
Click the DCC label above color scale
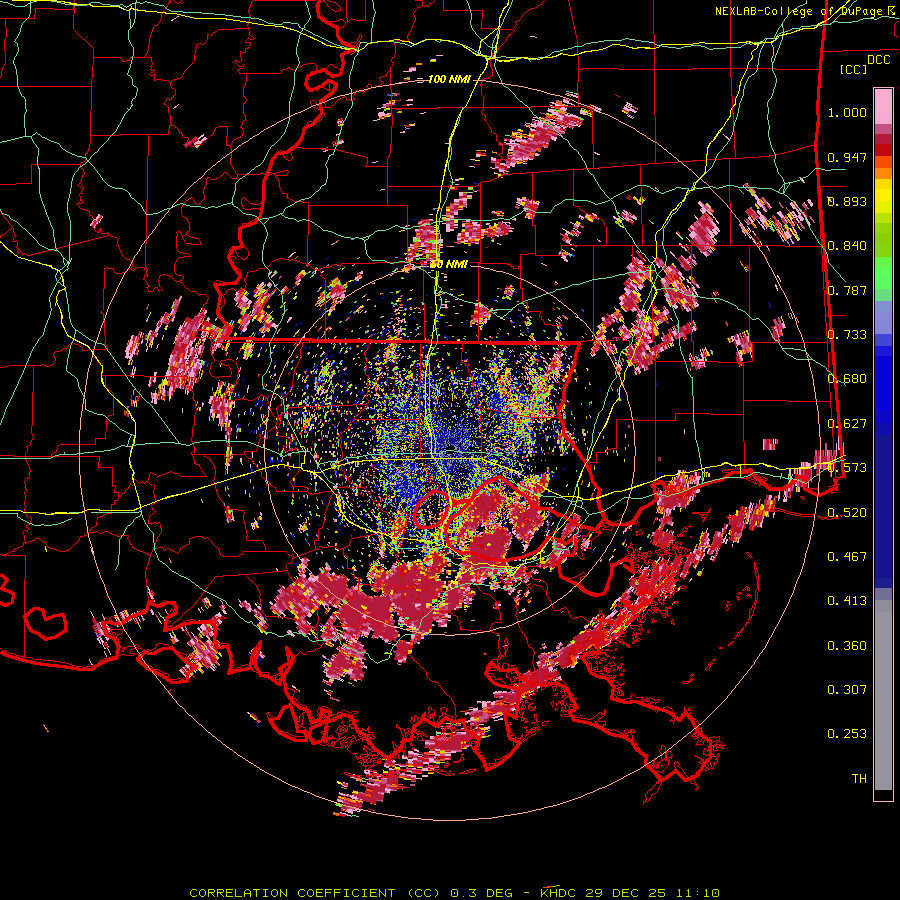click(x=878, y=60)
